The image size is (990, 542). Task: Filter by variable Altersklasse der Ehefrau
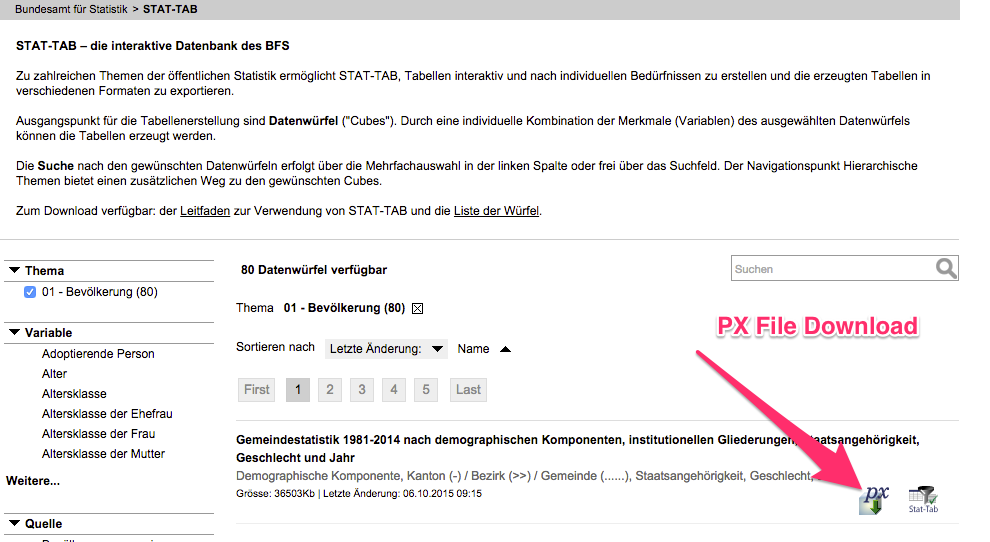tap(107, 414)
